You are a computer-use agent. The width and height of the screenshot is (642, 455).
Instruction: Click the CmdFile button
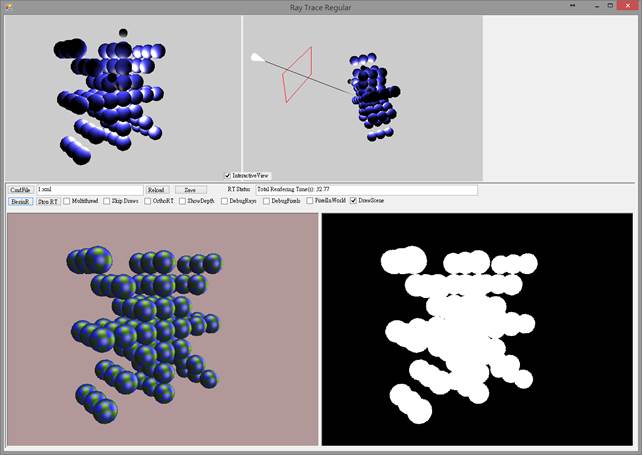point(20,189)
